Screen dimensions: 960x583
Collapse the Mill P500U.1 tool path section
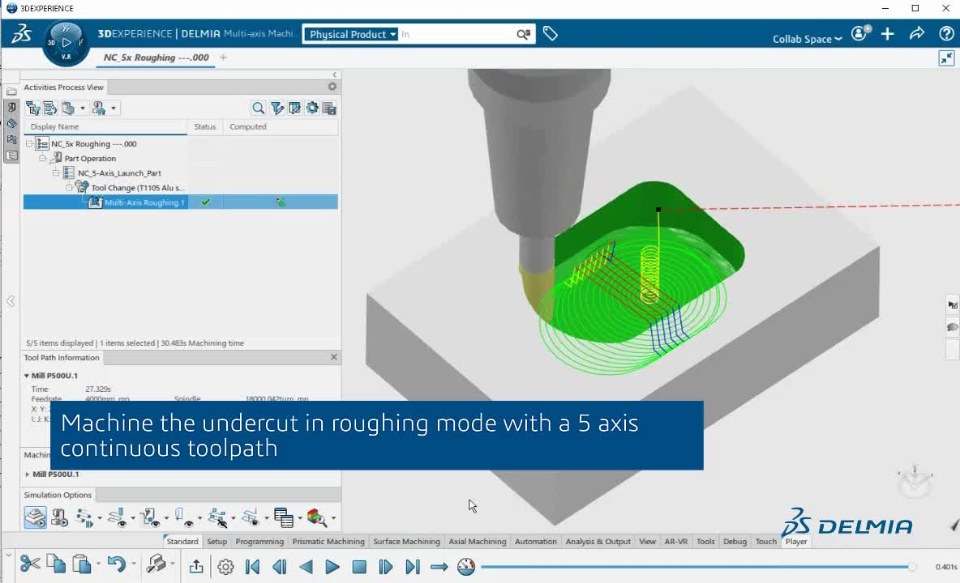click(26, 375)
